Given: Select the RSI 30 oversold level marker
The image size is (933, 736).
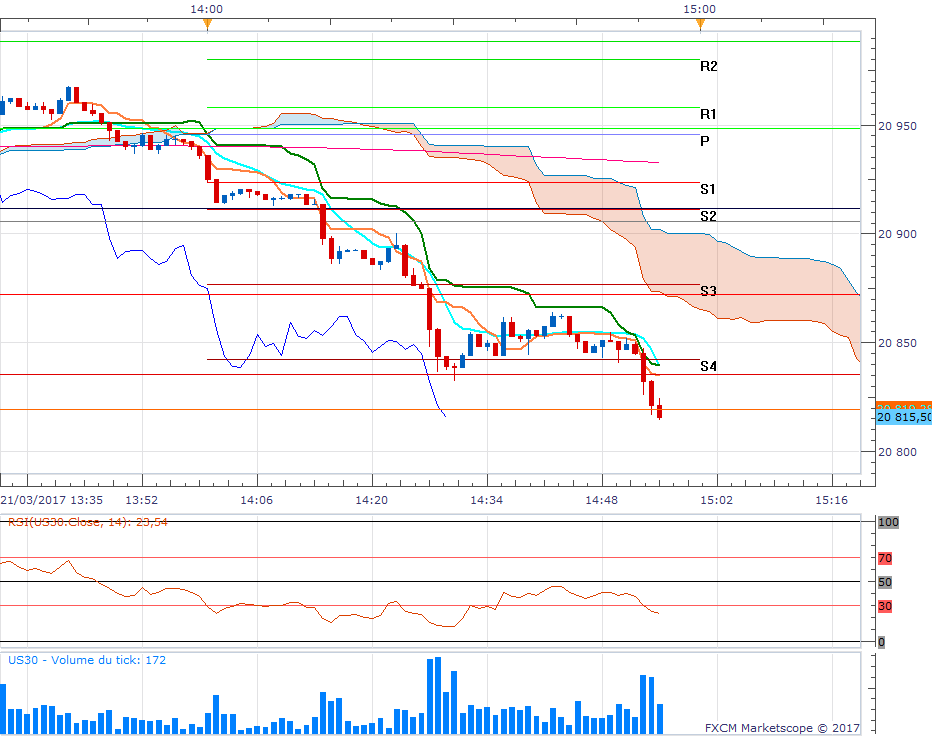Looking at the screenshot, I should pyautogui.click(x=885, y=606).
